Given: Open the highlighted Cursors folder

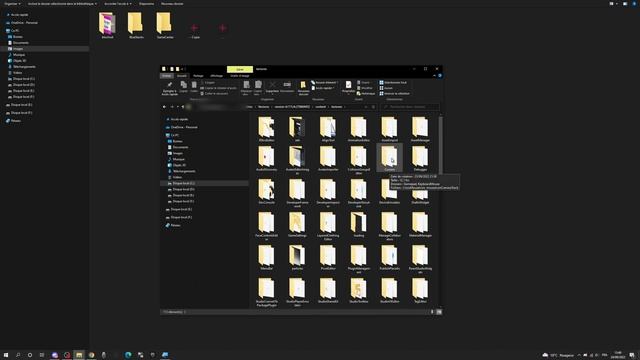Looking at the screenshot, I should click(389, 158).
